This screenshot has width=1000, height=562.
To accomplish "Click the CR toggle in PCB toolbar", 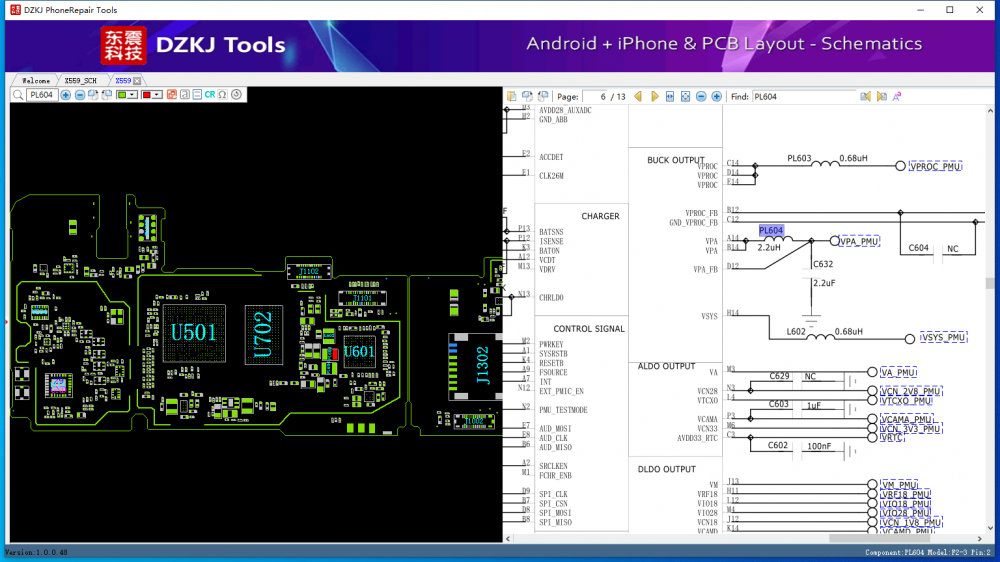I will tap(210, 95).
